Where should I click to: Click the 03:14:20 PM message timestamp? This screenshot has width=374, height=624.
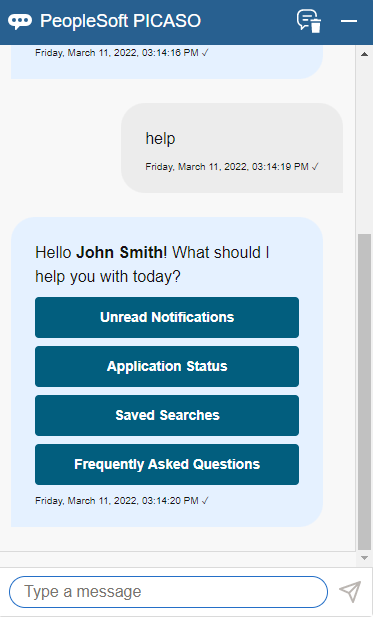(x=122, y=501)
